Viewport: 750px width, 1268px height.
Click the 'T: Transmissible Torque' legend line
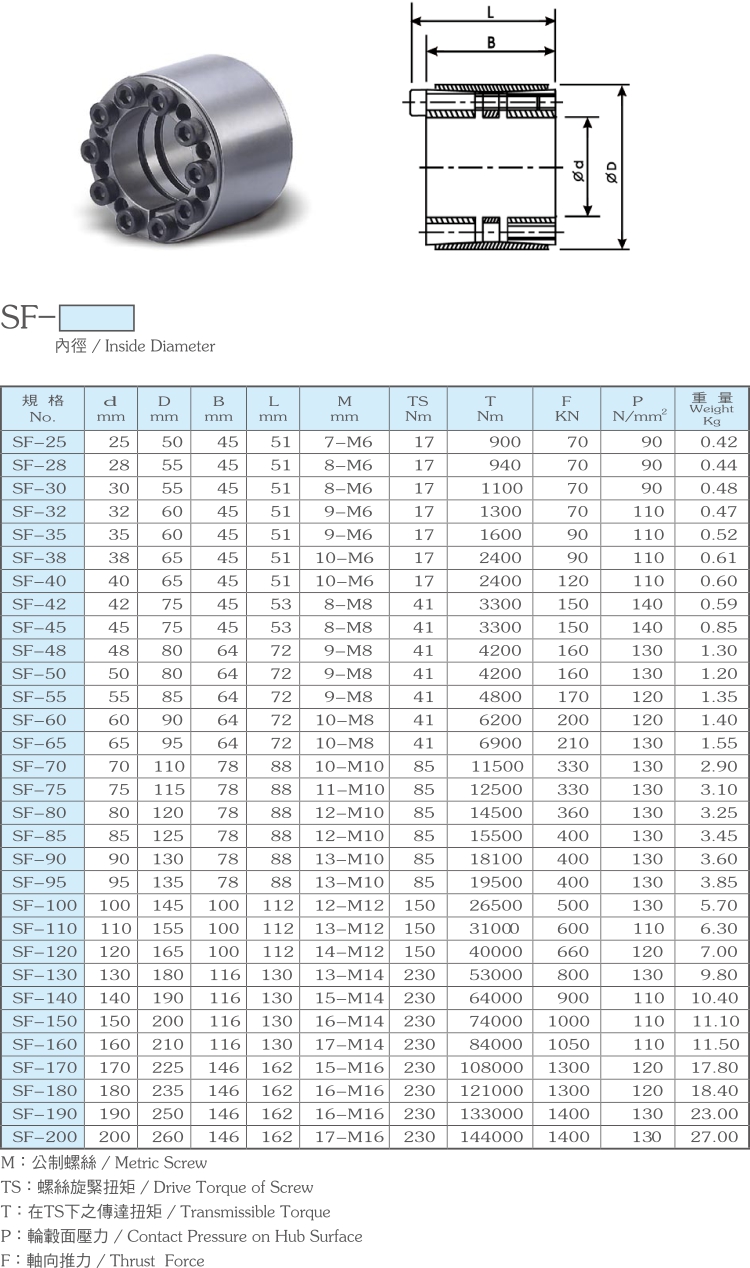click(x=166, y=1211)
